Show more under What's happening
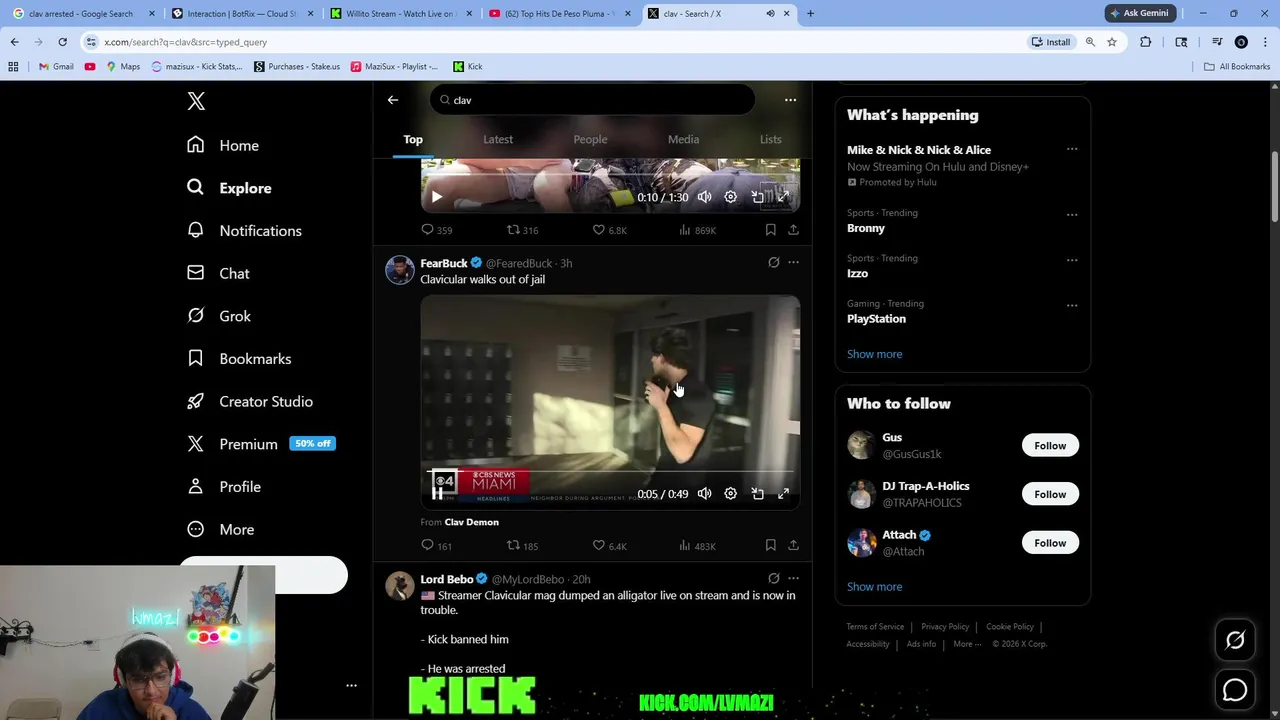Viewport: 1280px width, 720px height. (874, 354)
